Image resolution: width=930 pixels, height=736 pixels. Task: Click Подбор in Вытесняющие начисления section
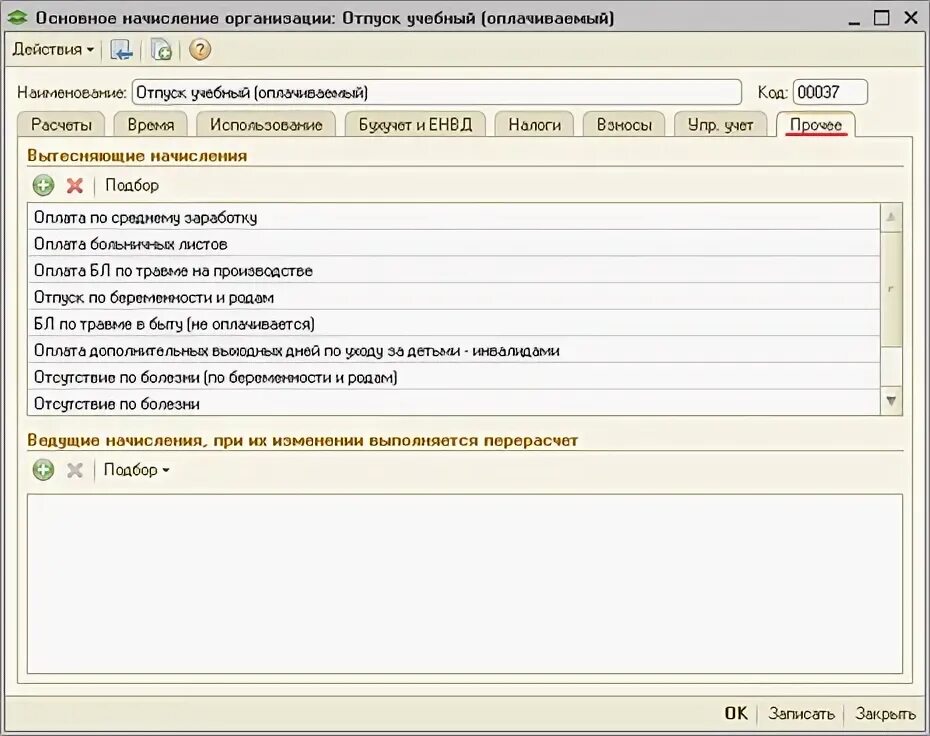click(132, 186)
